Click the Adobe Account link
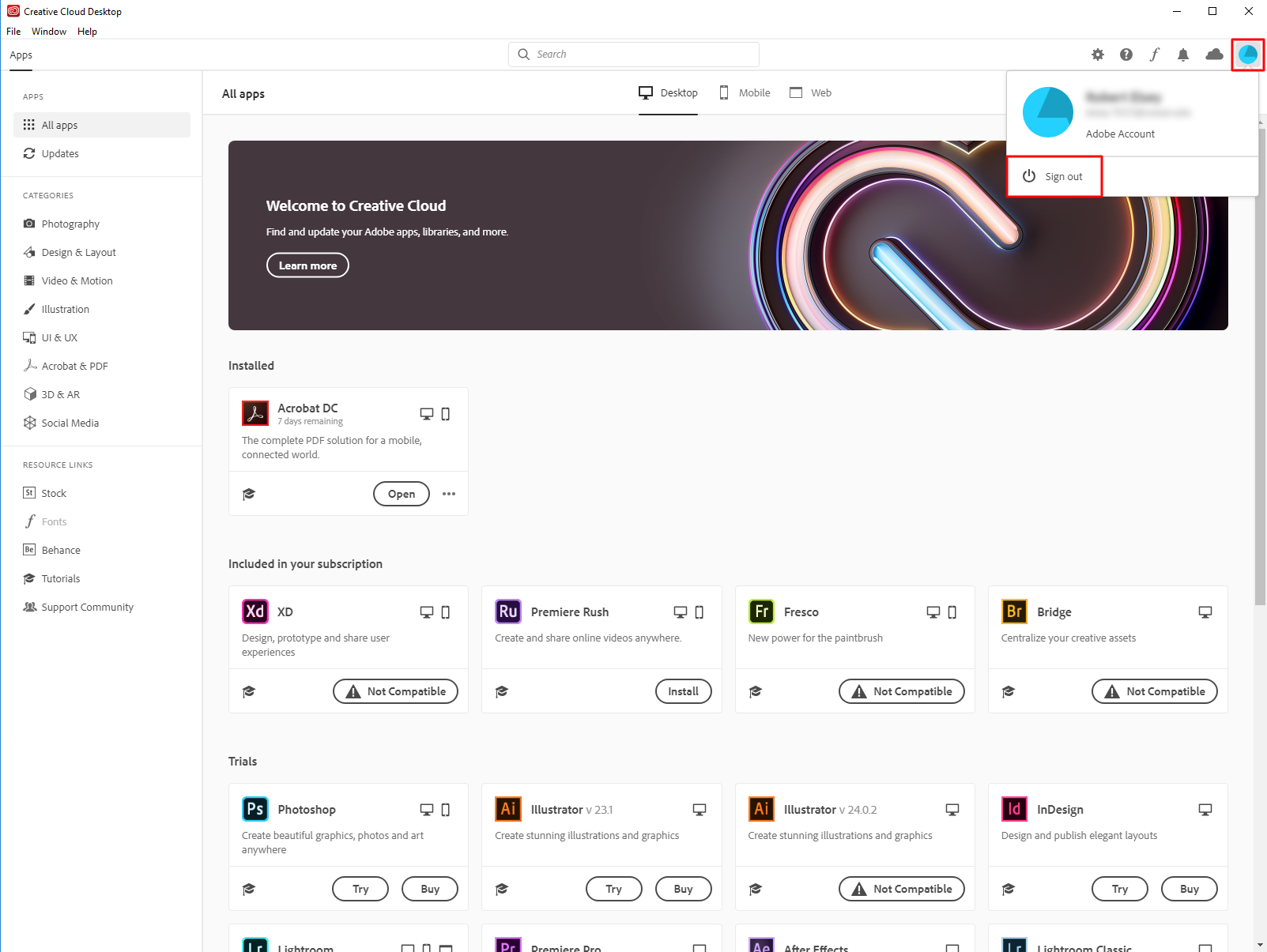Image resolution: width=1267 pixels, height=952 pixels. coord(1120,134)
